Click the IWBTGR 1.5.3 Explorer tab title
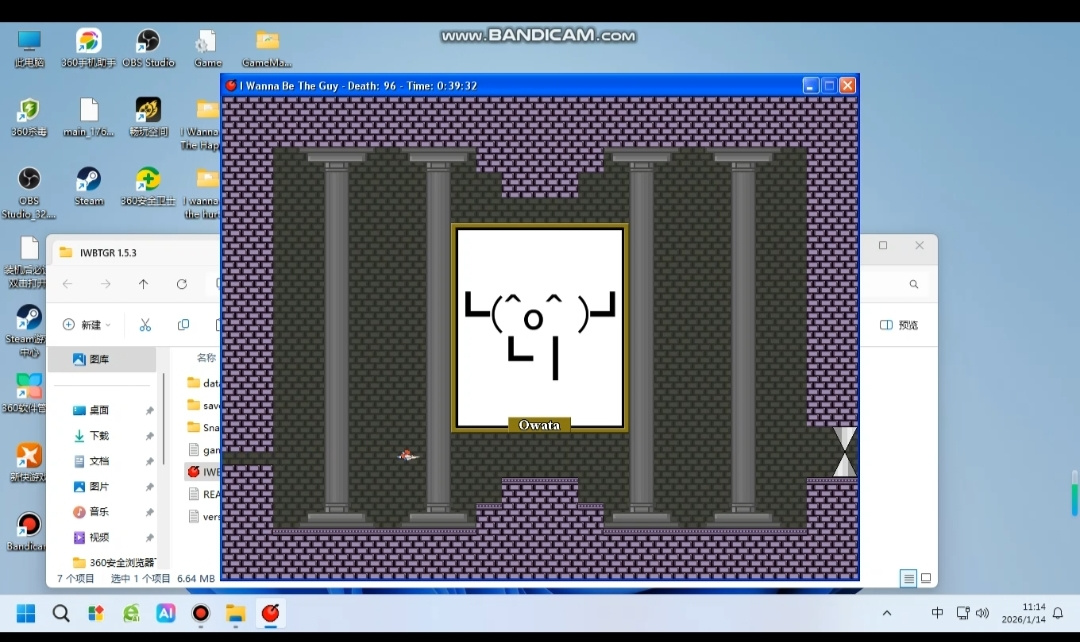This screenshot has height=642, width=1080. coord(108,253)
